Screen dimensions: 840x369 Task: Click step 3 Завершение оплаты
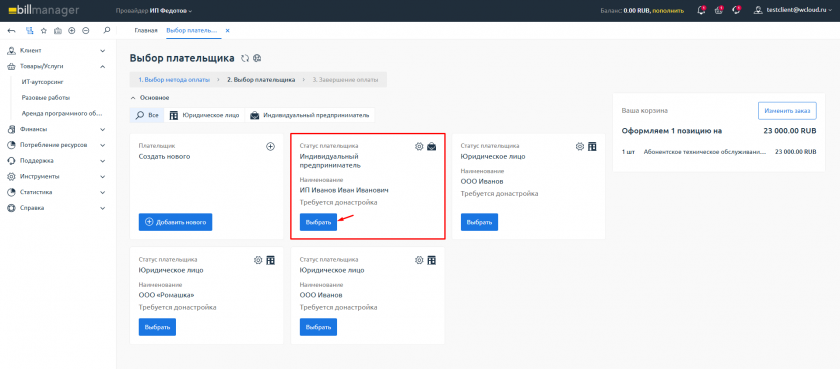tap(346, 80)
